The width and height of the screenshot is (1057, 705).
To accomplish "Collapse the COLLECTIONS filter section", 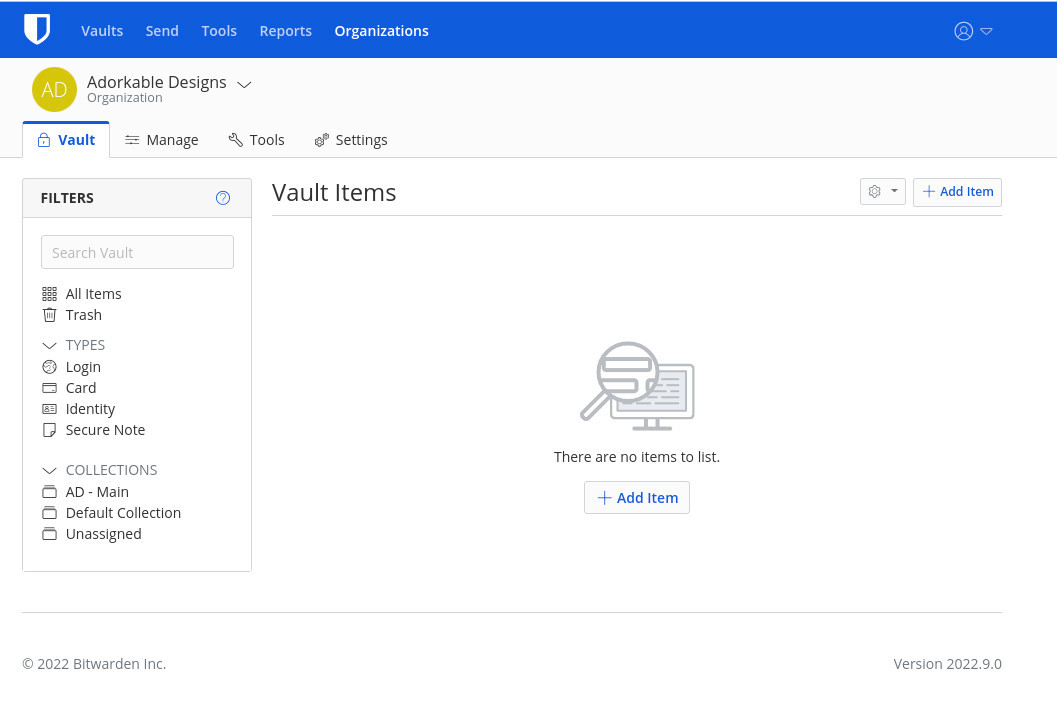I will (50, 470).
